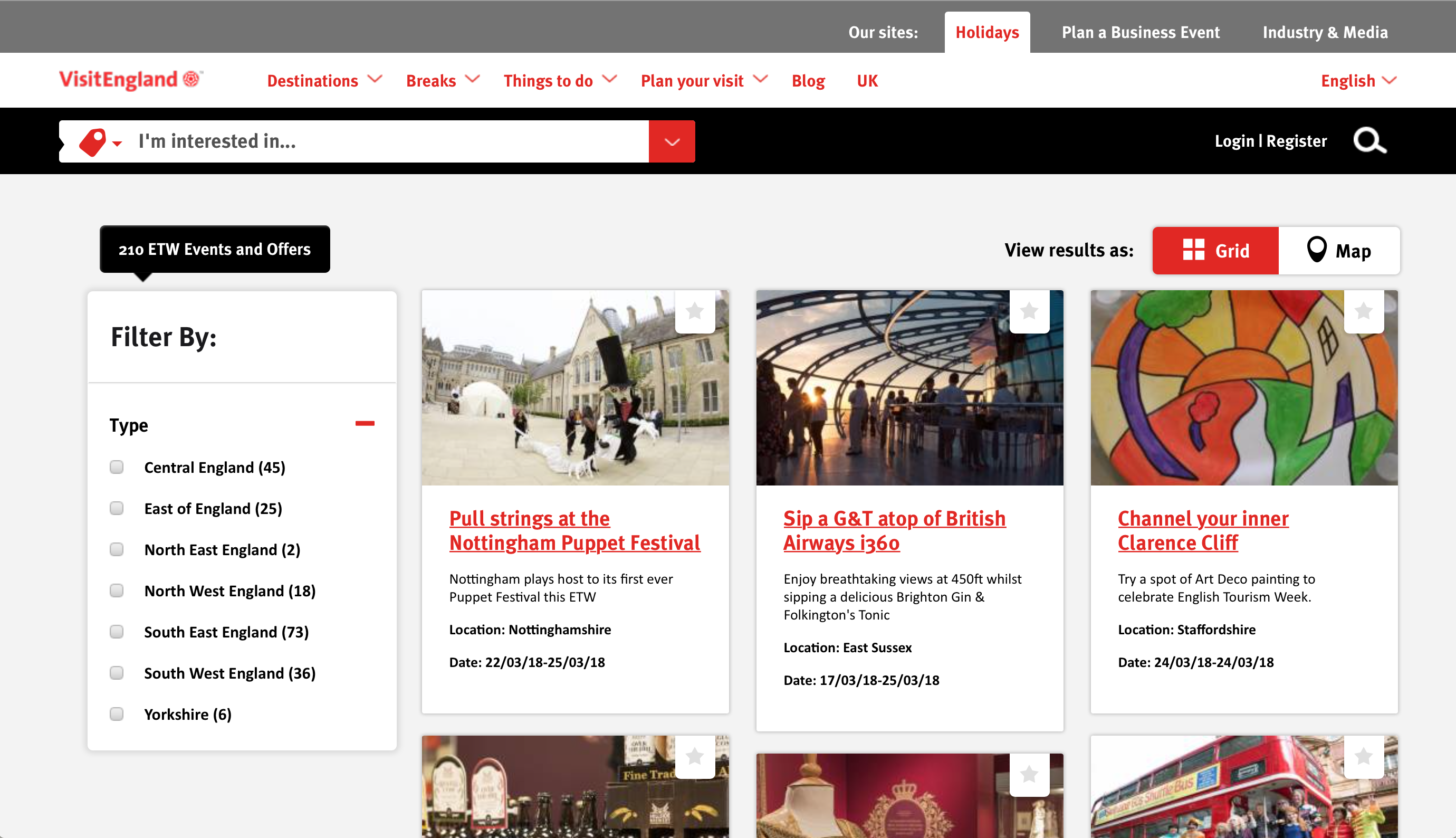Star the red shuttle bus event card

(1363, 756)
